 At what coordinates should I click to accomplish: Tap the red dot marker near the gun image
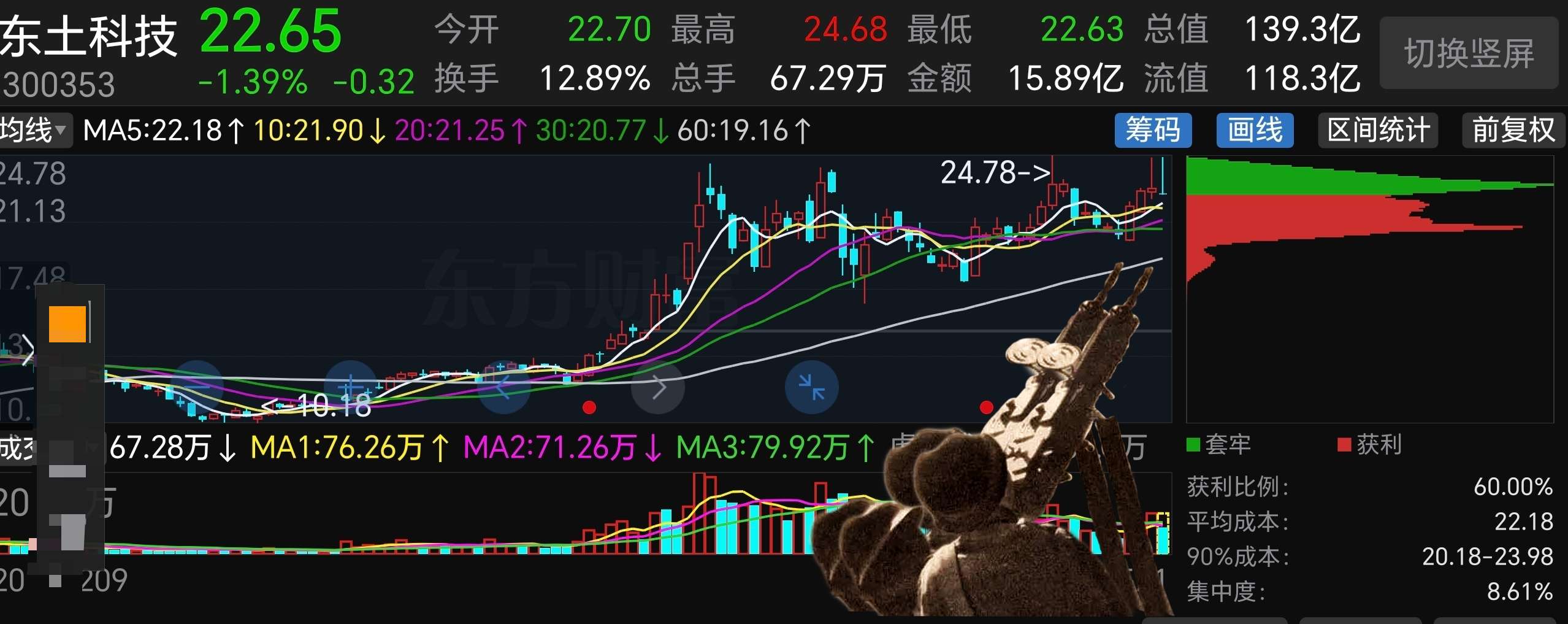(x=987, y=407)
